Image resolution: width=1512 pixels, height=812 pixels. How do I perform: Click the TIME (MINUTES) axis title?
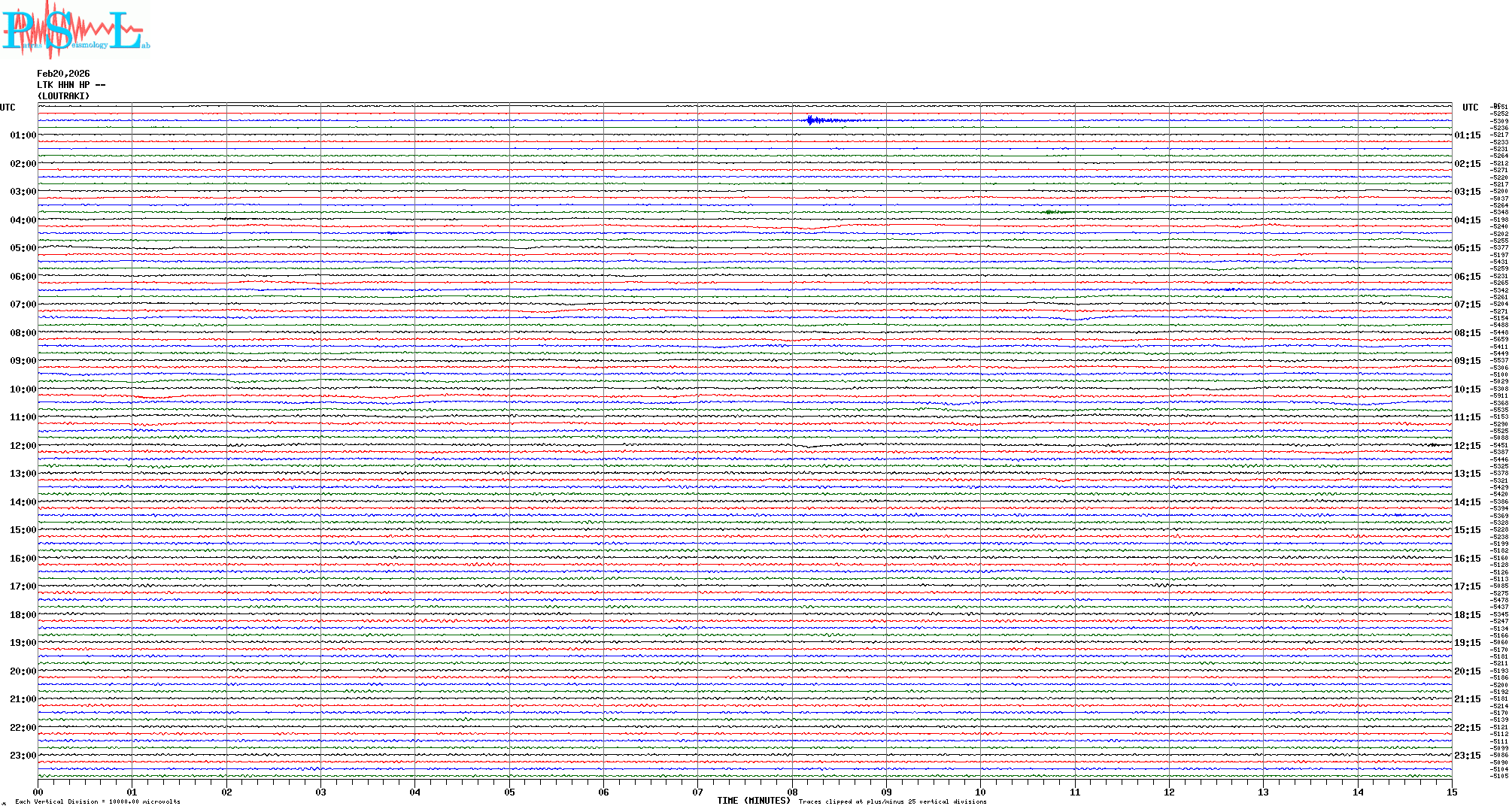click(x=753, y=801)
